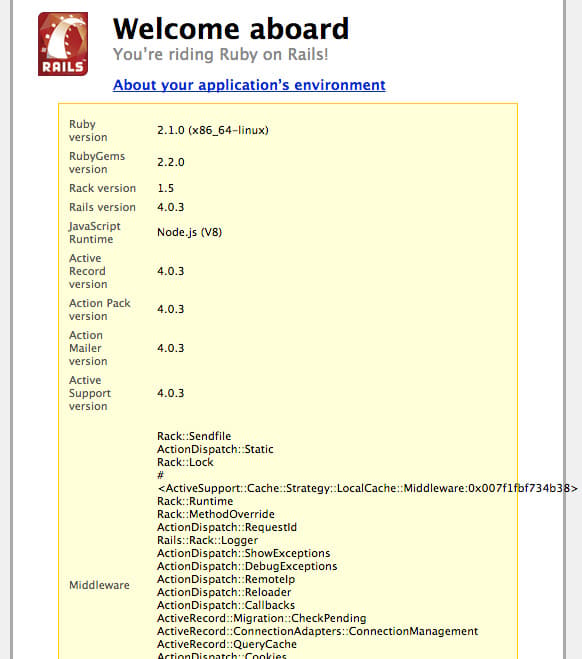
Task: Click the Action Pack version label
Action: tap(100, 310)
